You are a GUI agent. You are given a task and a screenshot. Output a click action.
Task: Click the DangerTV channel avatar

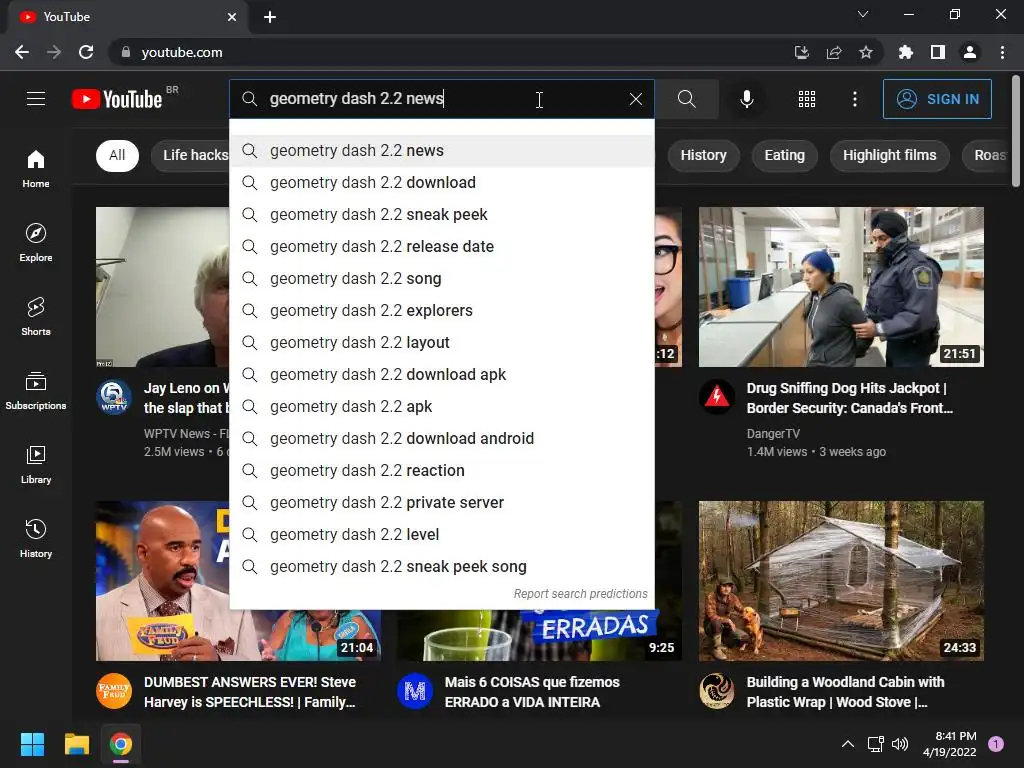717,396
